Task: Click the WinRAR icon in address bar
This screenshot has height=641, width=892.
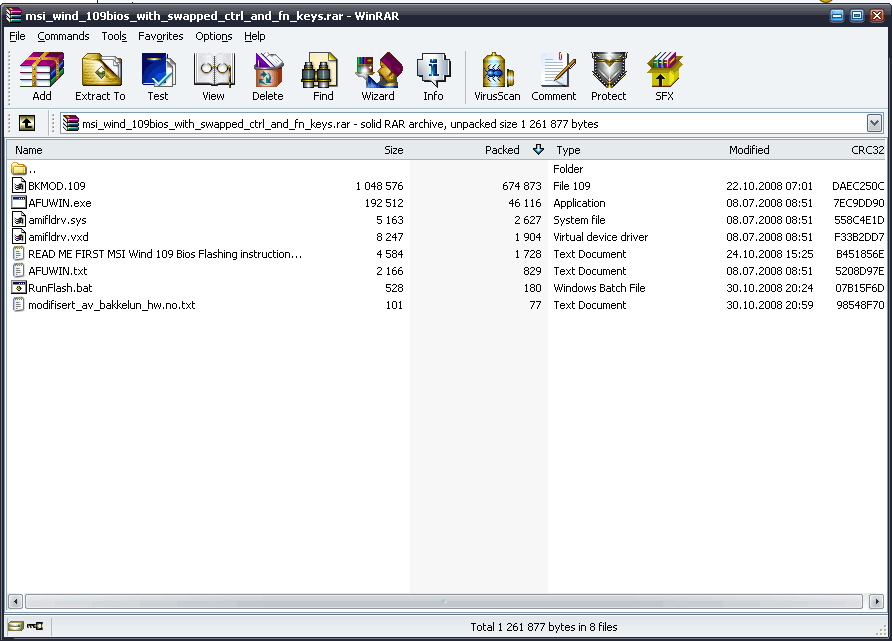Action: [71, 123]
